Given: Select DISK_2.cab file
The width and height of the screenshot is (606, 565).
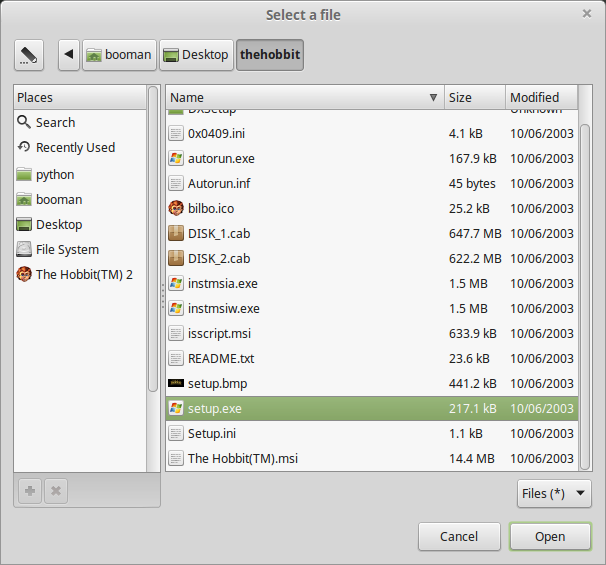Looking at the screenshot, I should [x=372, y=259].
